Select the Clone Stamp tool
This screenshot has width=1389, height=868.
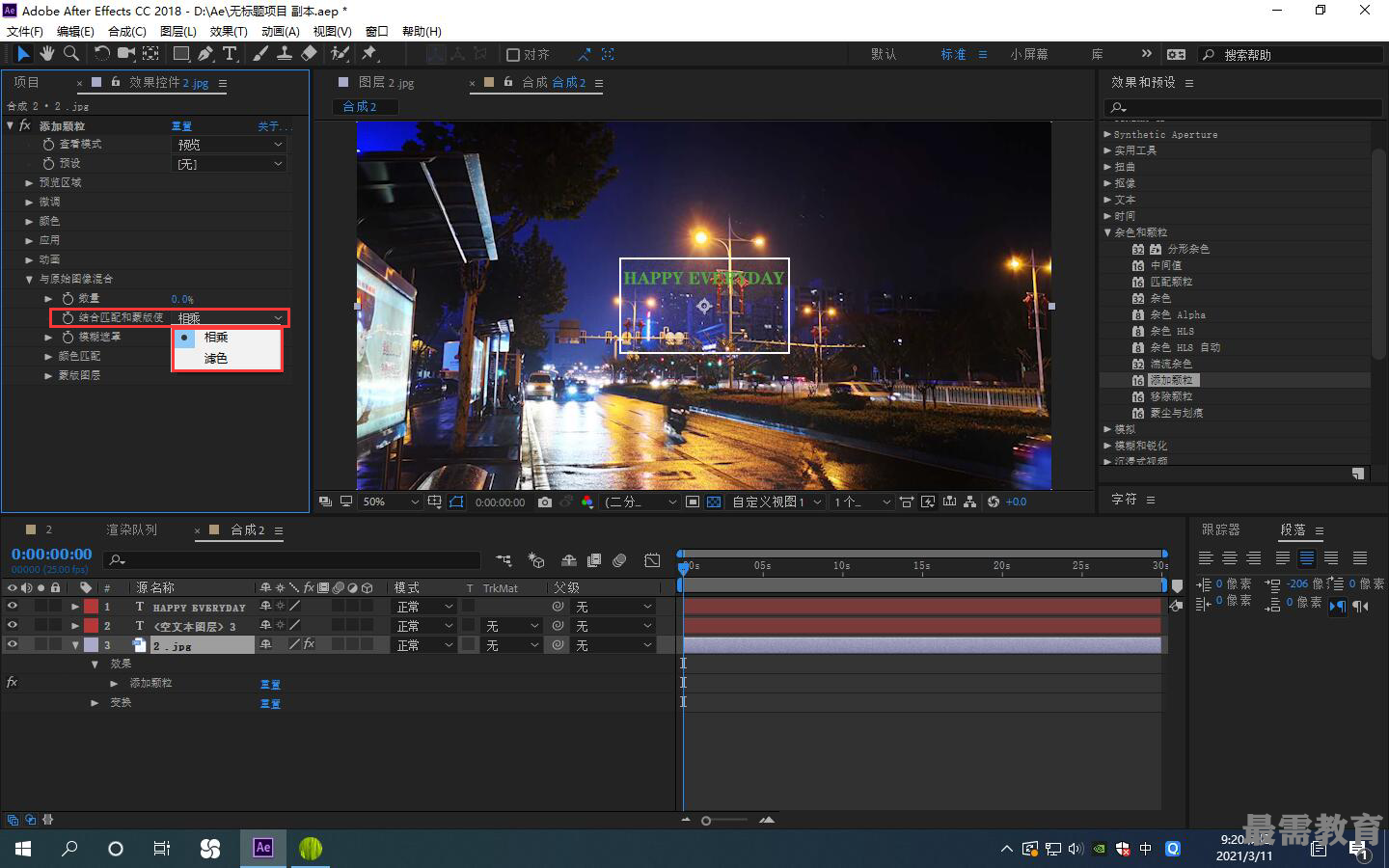click(285, 54)
